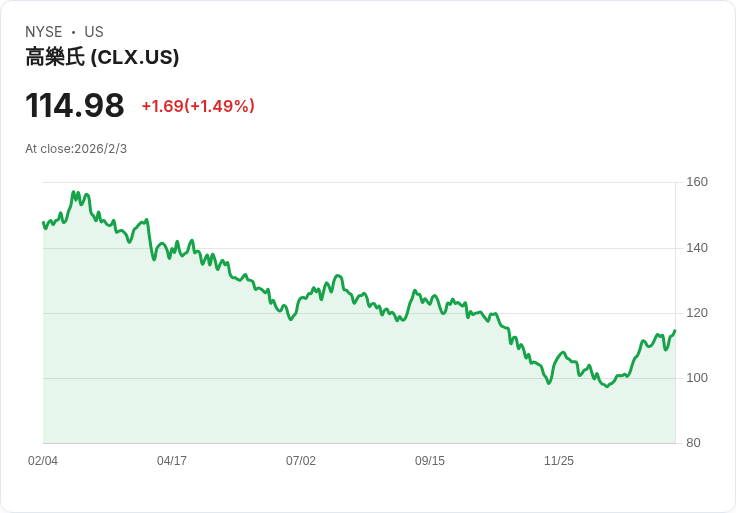Click the 160 y-axis label
This screenshot has width=736, height=513.
tap(697, 182)
